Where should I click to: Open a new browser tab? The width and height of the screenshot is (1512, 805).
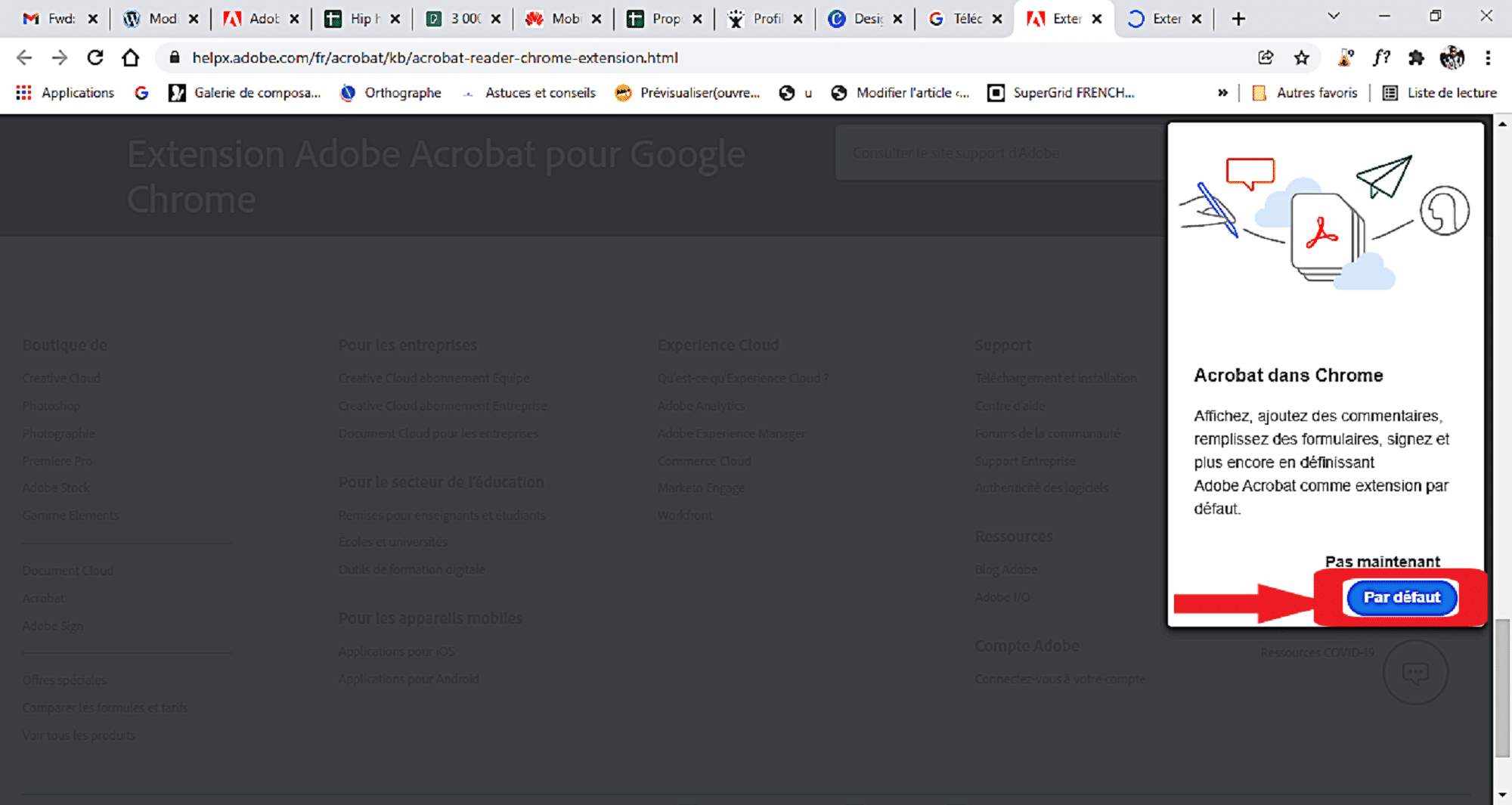point(1238,19)
